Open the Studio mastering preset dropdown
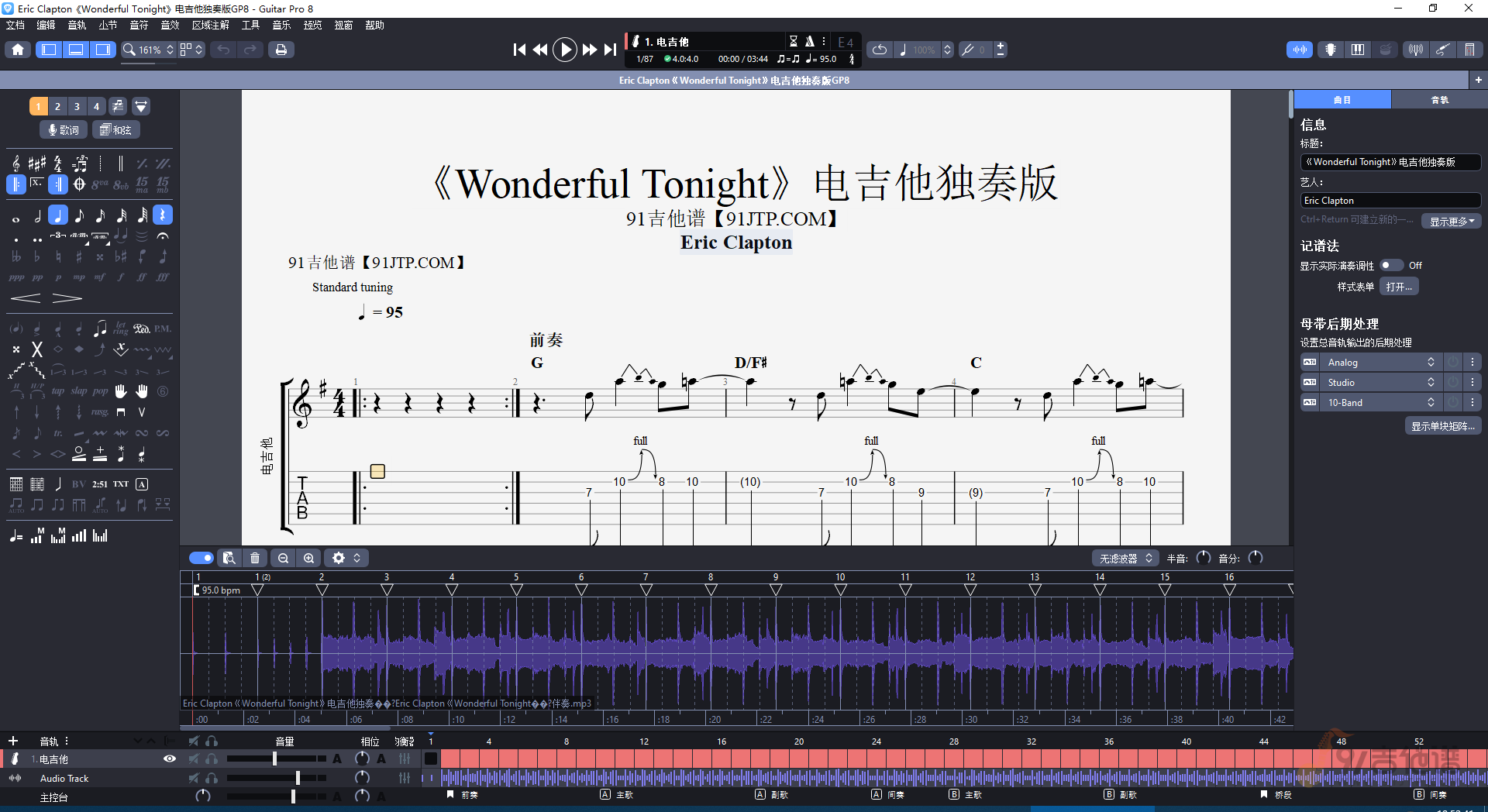1488x812 pixels. point(1381,382)
